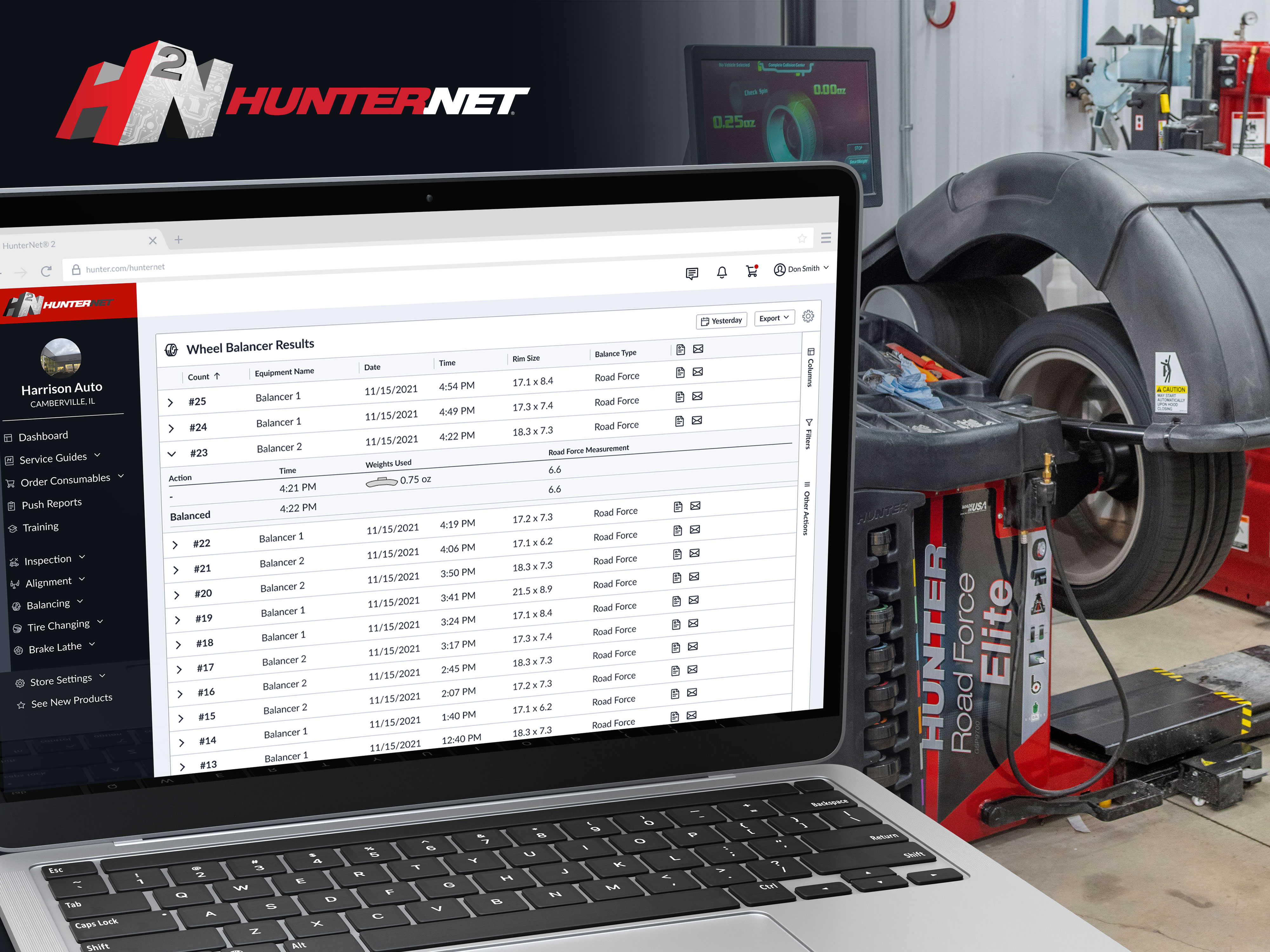The height and width of the screenshot is (952, 1270).
Task: Expand row #22
Action: [x=175, y=545]
